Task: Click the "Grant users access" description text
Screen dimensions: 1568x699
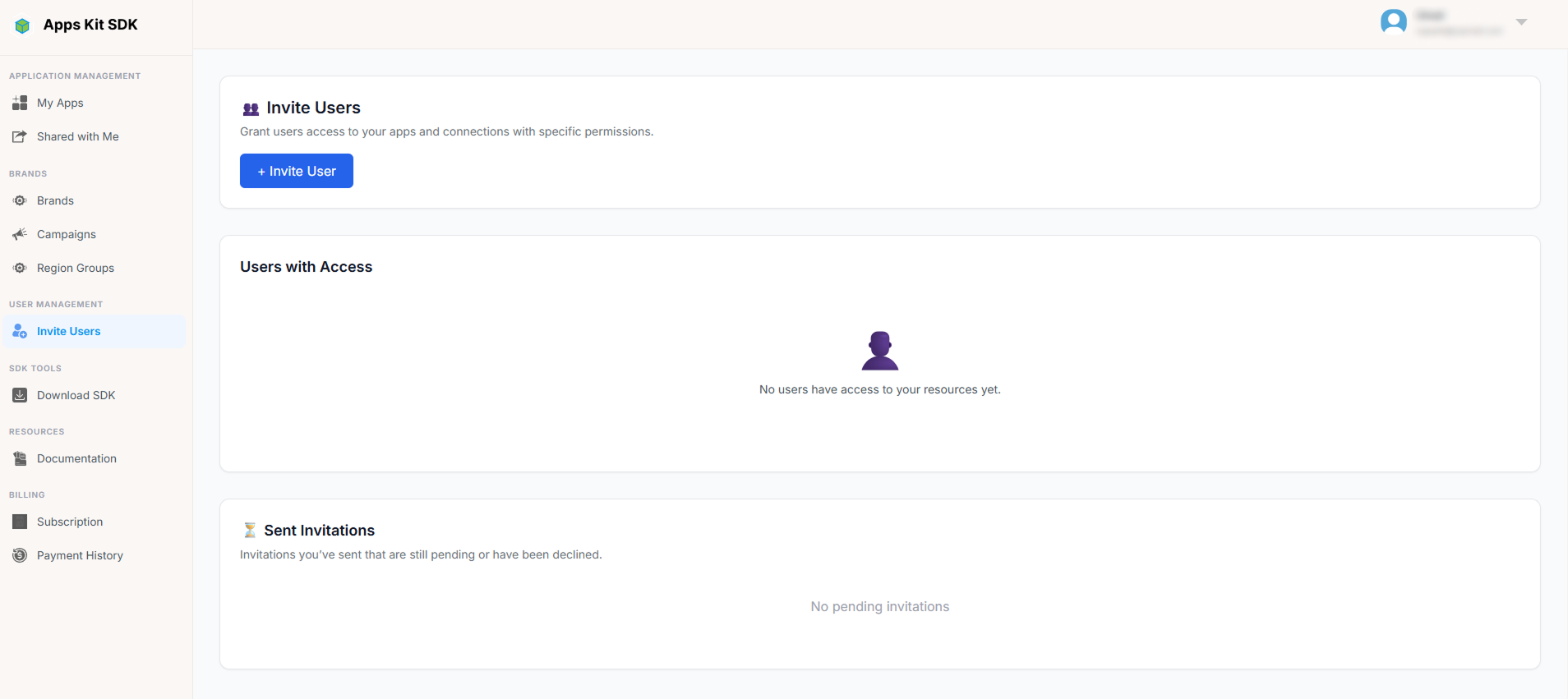Action: click(x=446, y=131)
